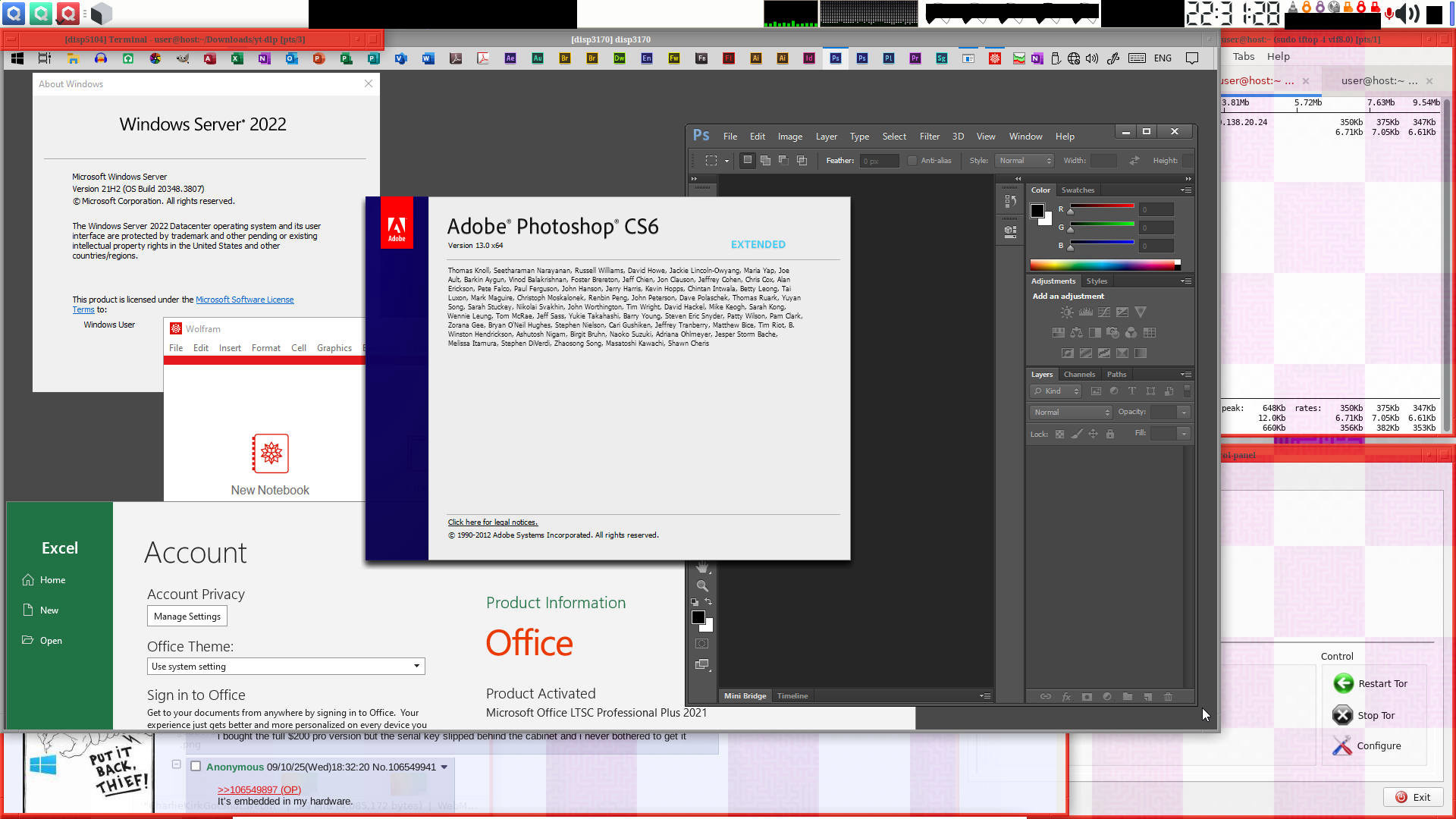Screen dimensions: 1456x819
Task: Tick the checkbox beside Anonymous post
Action: coord(196,767)
